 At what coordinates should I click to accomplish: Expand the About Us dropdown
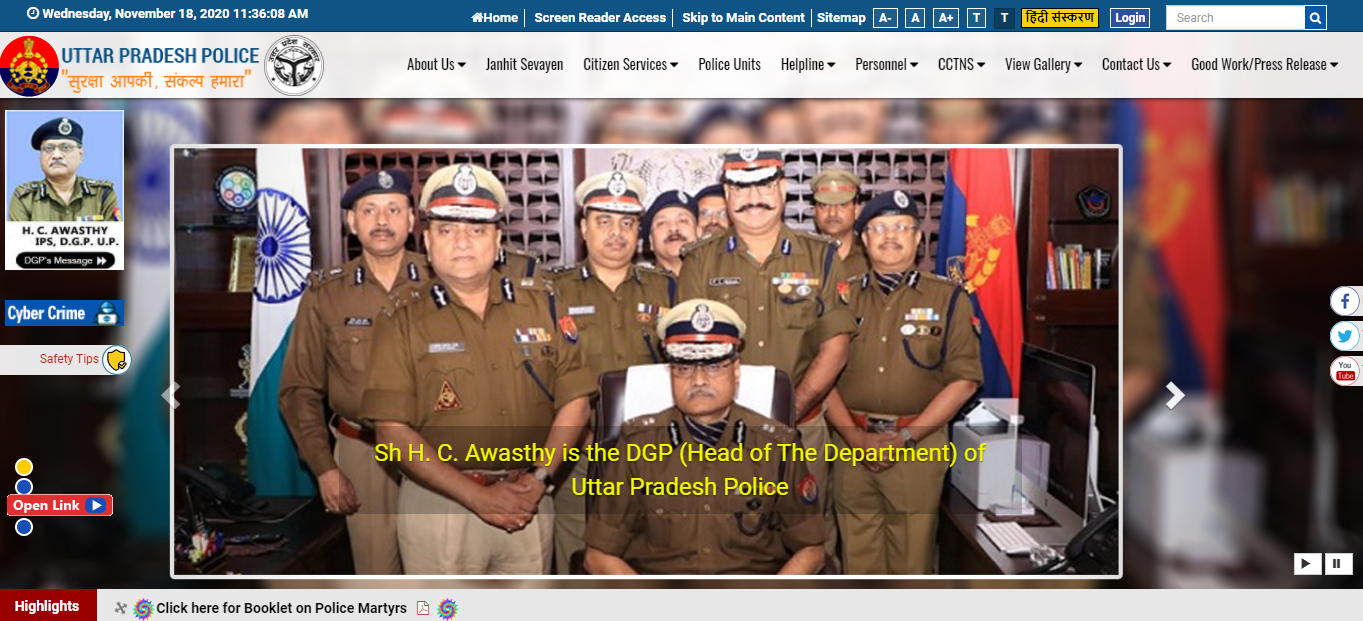(x=436, y=65)
